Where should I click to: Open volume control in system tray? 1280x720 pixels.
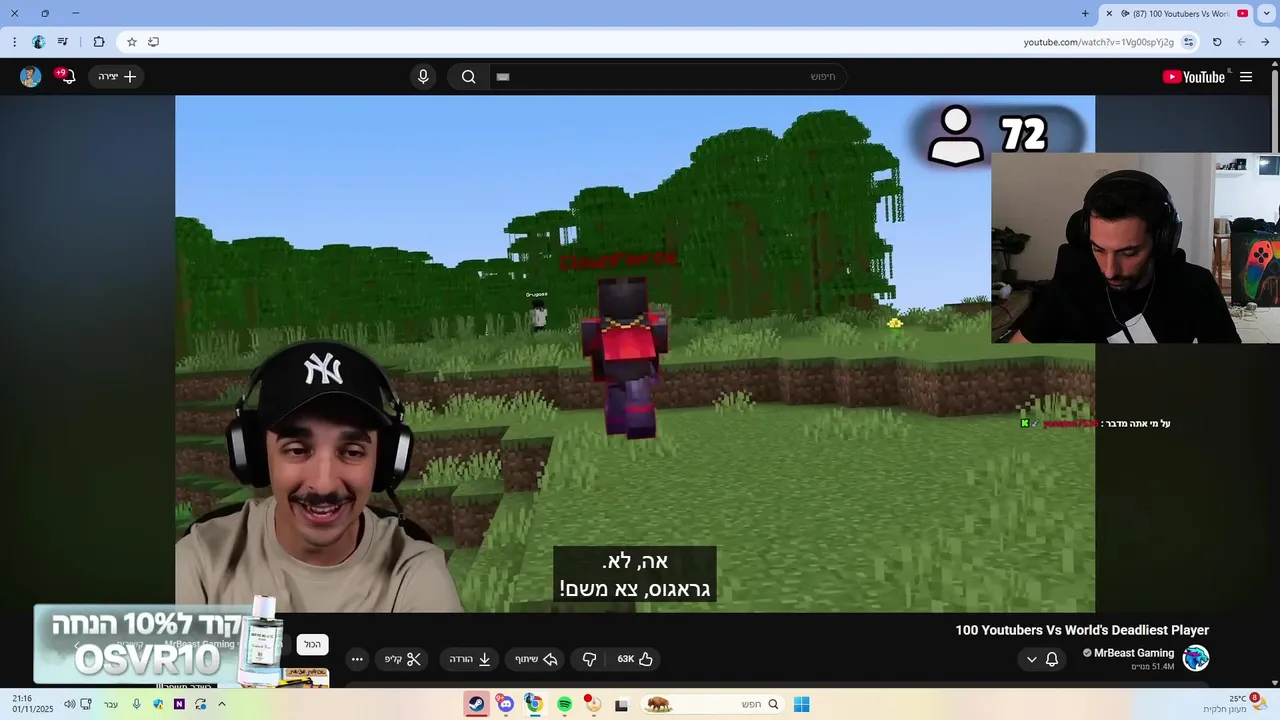pyautogui.click(x=69, y=704)
